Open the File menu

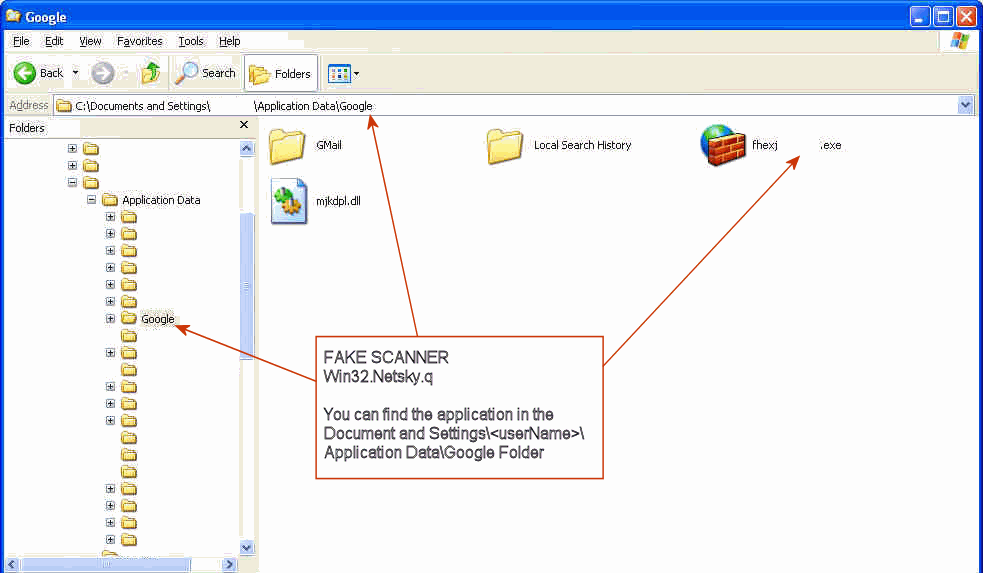point(21,41)
